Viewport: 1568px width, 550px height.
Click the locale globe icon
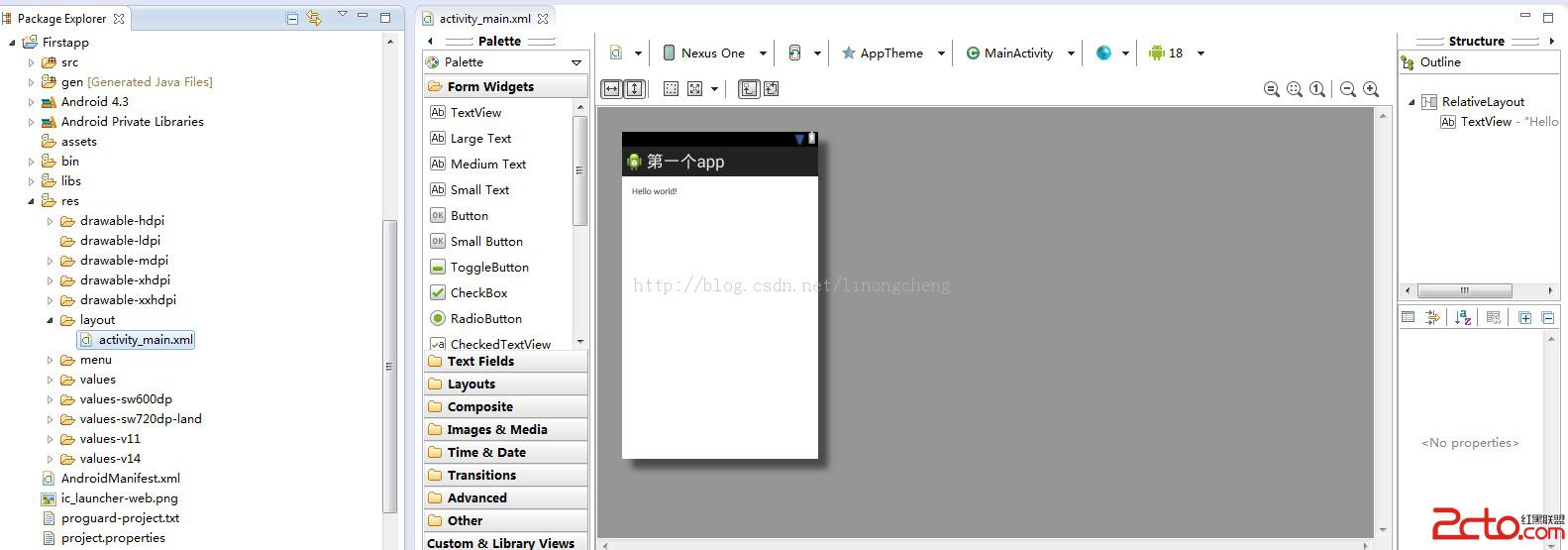(x=1103, y=54)
